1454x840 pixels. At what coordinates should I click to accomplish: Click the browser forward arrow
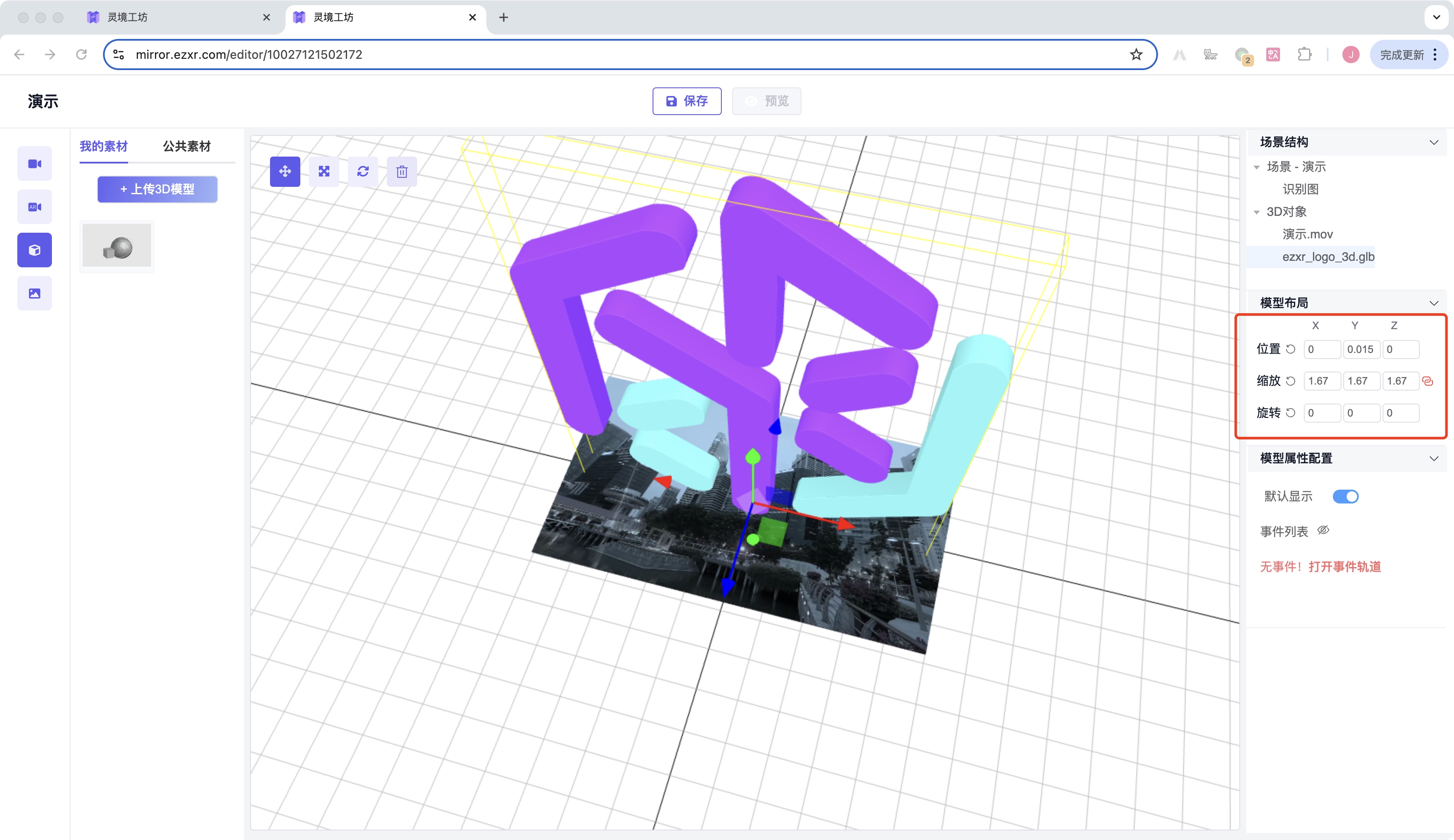50,54
